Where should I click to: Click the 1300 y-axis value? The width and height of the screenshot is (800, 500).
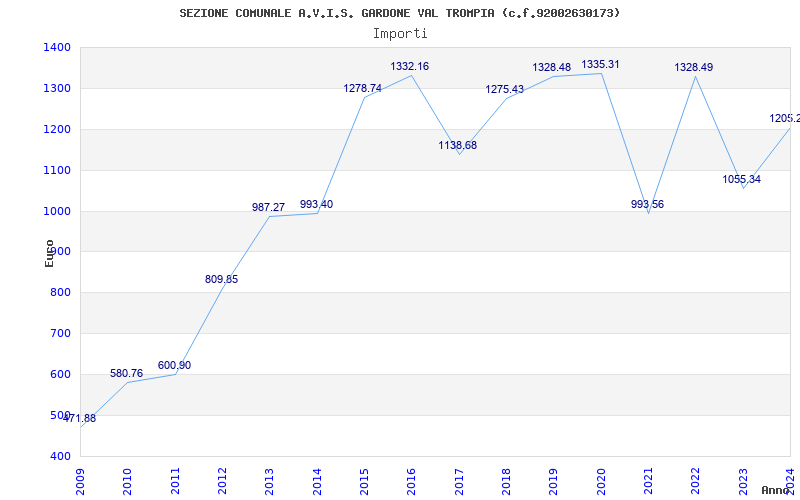click(x=57, y=88)
